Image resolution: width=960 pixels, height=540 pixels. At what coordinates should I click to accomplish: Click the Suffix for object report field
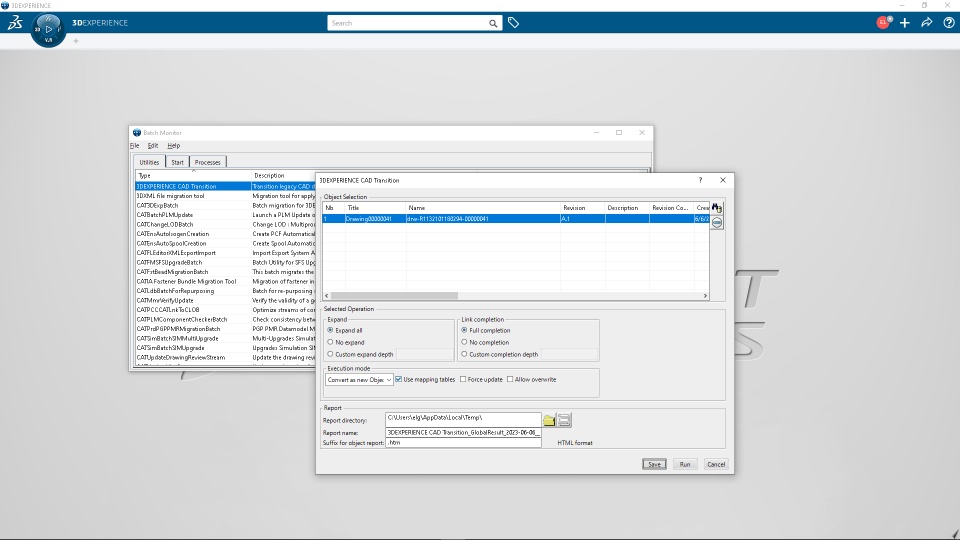463,442
